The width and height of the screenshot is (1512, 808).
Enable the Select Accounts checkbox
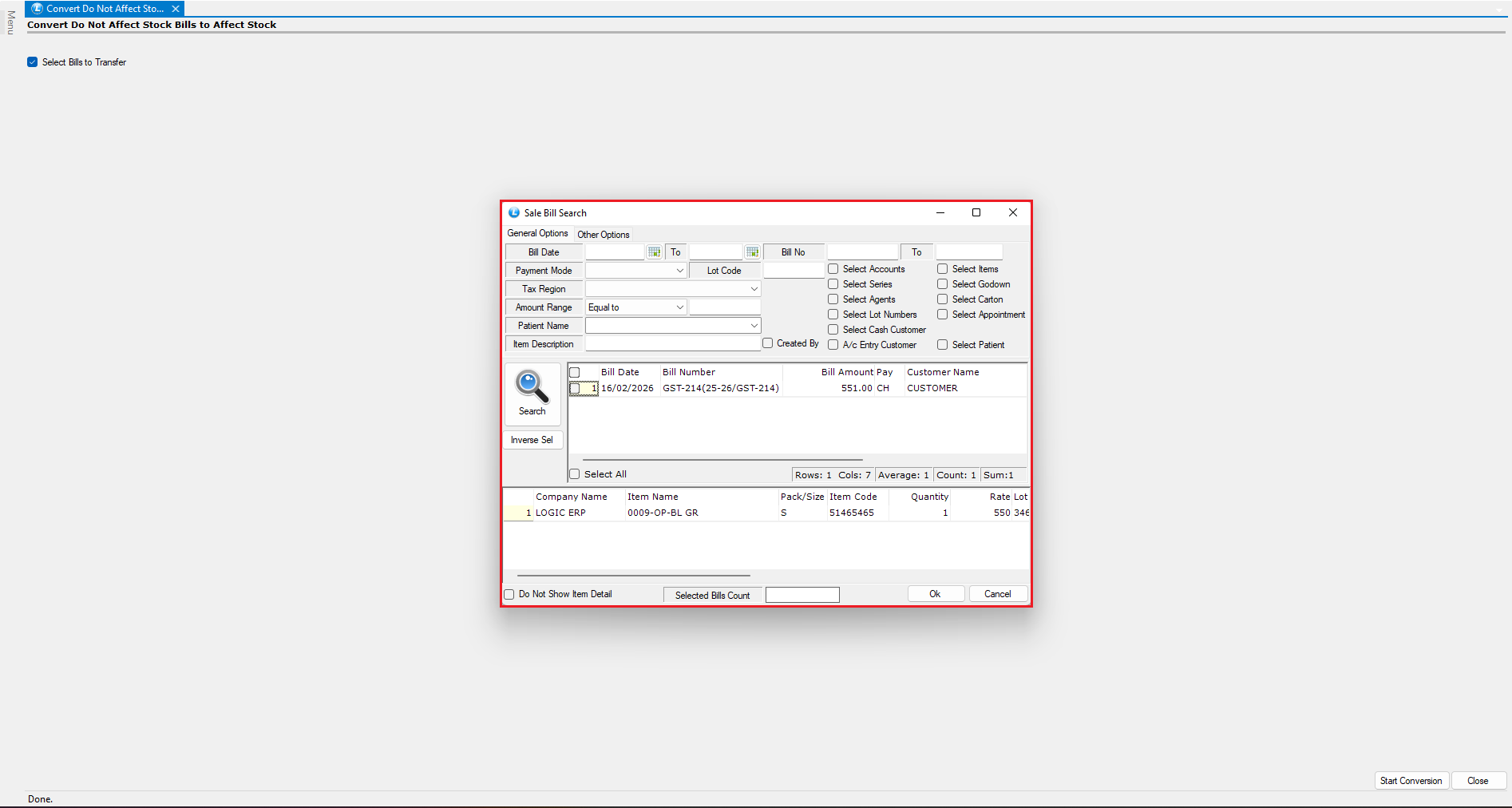[833, 269]
